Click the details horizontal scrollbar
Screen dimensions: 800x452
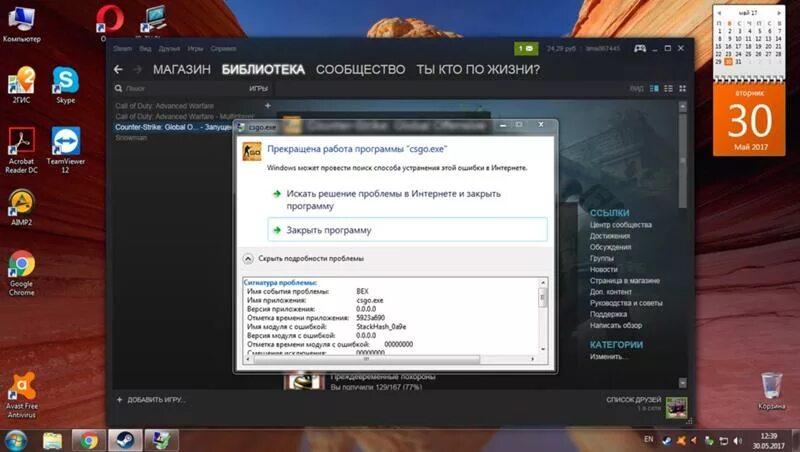pyautogui.click(x=366, y=359)
